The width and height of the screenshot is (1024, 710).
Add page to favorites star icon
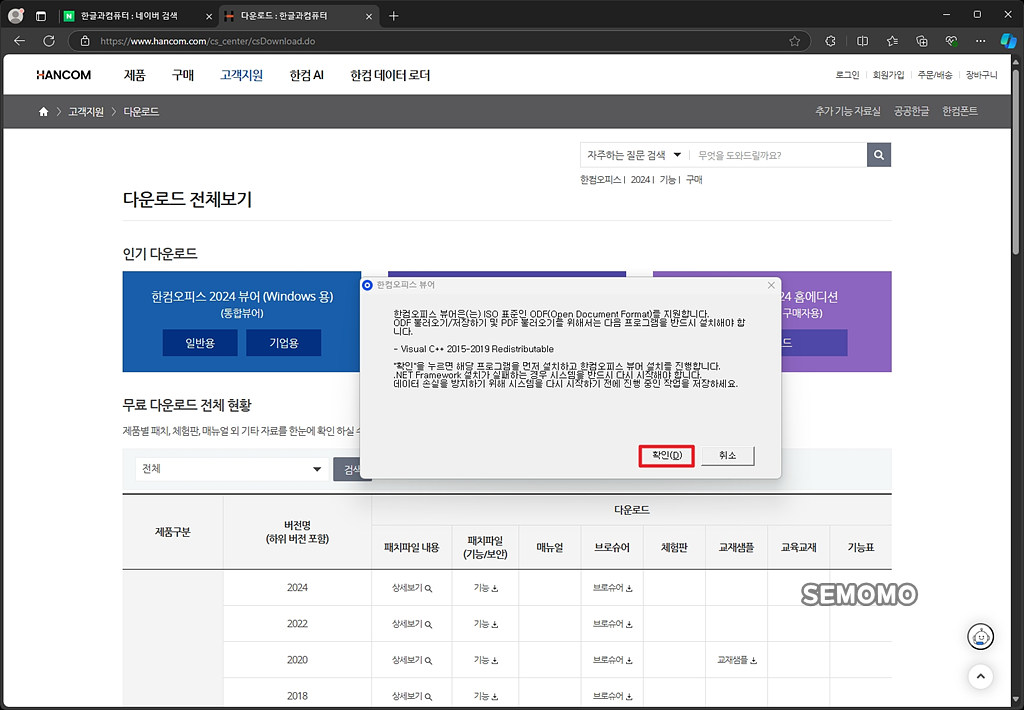(x=794, y=41)
